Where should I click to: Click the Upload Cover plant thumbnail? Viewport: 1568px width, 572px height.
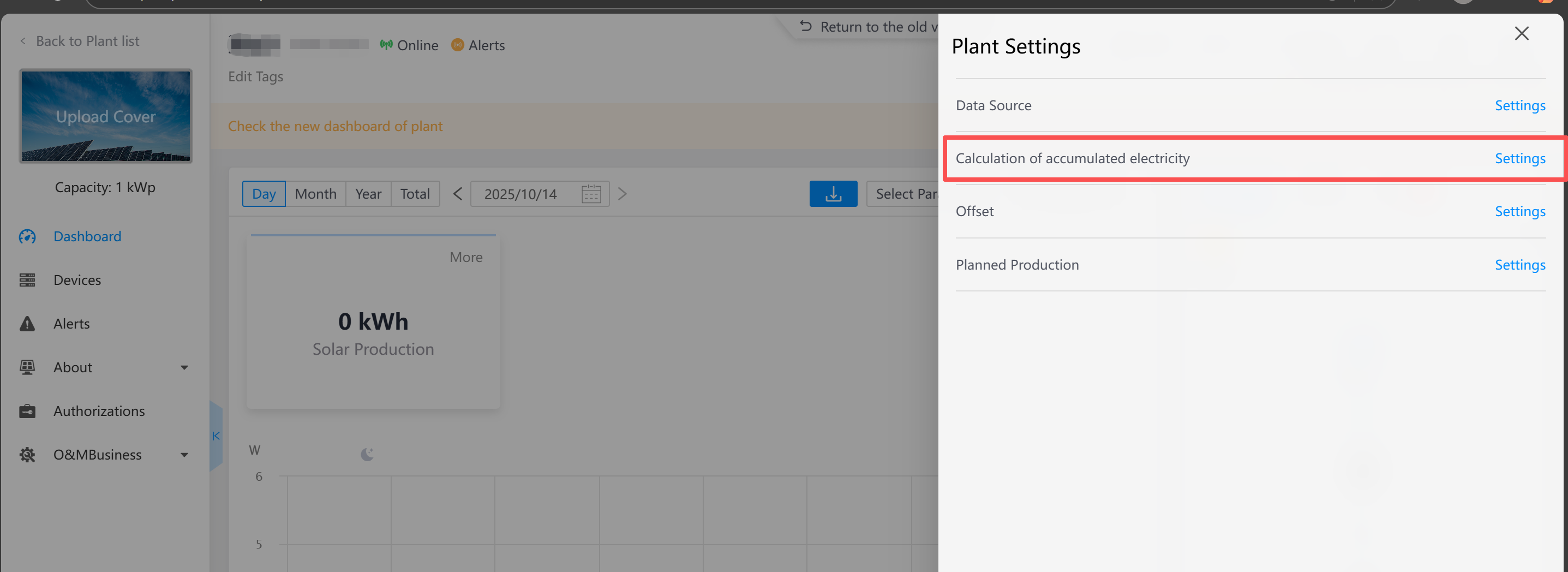[x=106, y=116]
